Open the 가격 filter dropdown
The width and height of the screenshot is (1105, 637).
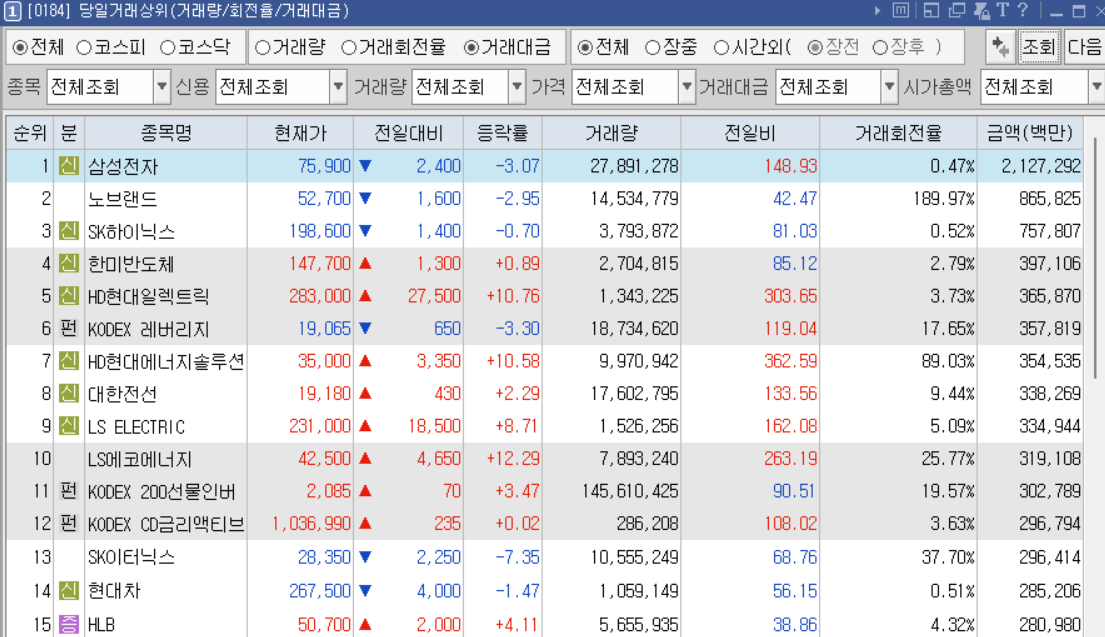[x=686, y=87]
